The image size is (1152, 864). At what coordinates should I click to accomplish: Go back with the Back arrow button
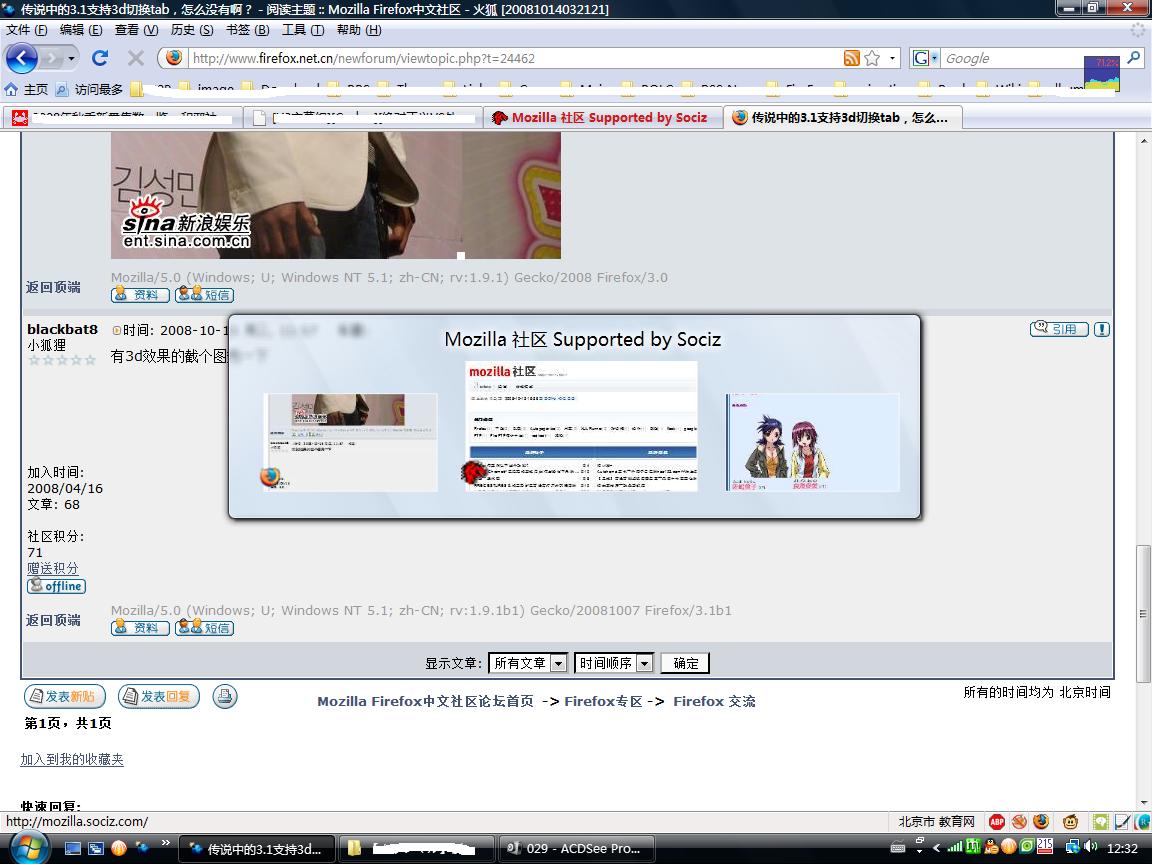(x=21, y=58)
